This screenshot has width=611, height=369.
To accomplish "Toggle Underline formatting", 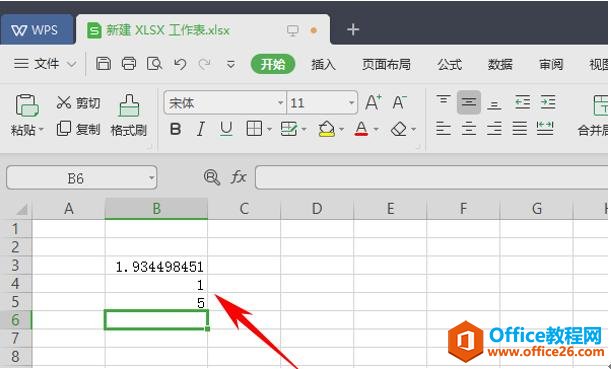I will point(226,129).
